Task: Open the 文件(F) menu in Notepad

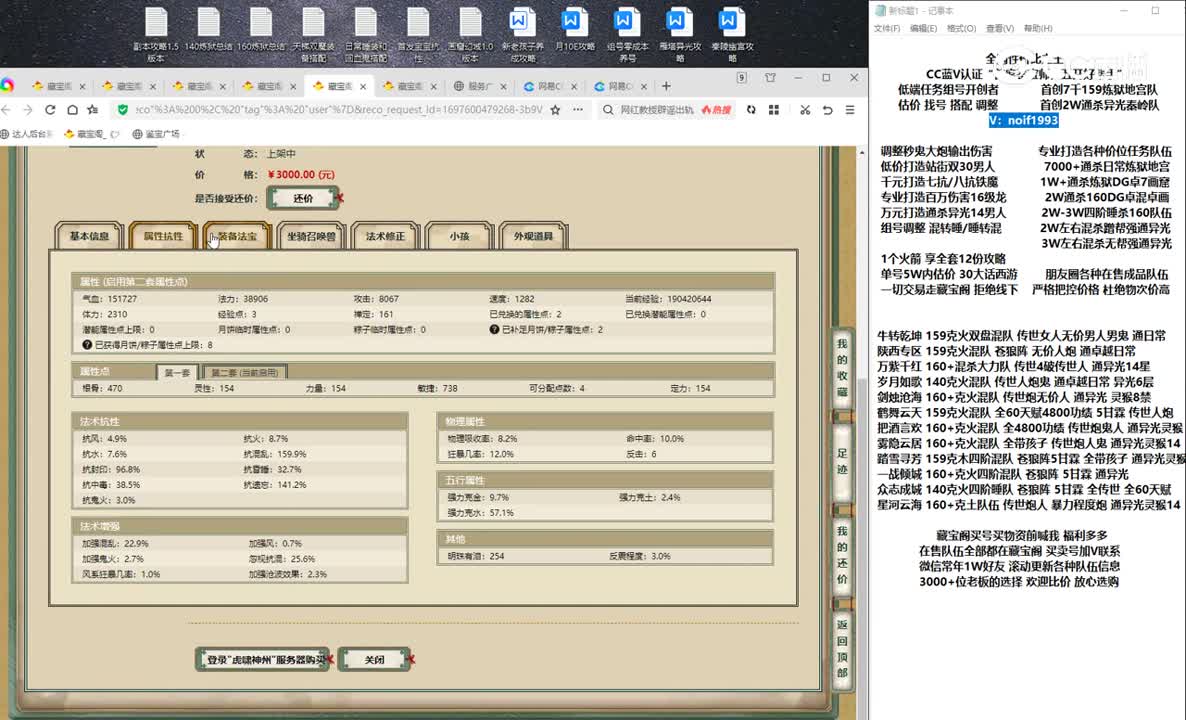Action: tap(887, 28)
